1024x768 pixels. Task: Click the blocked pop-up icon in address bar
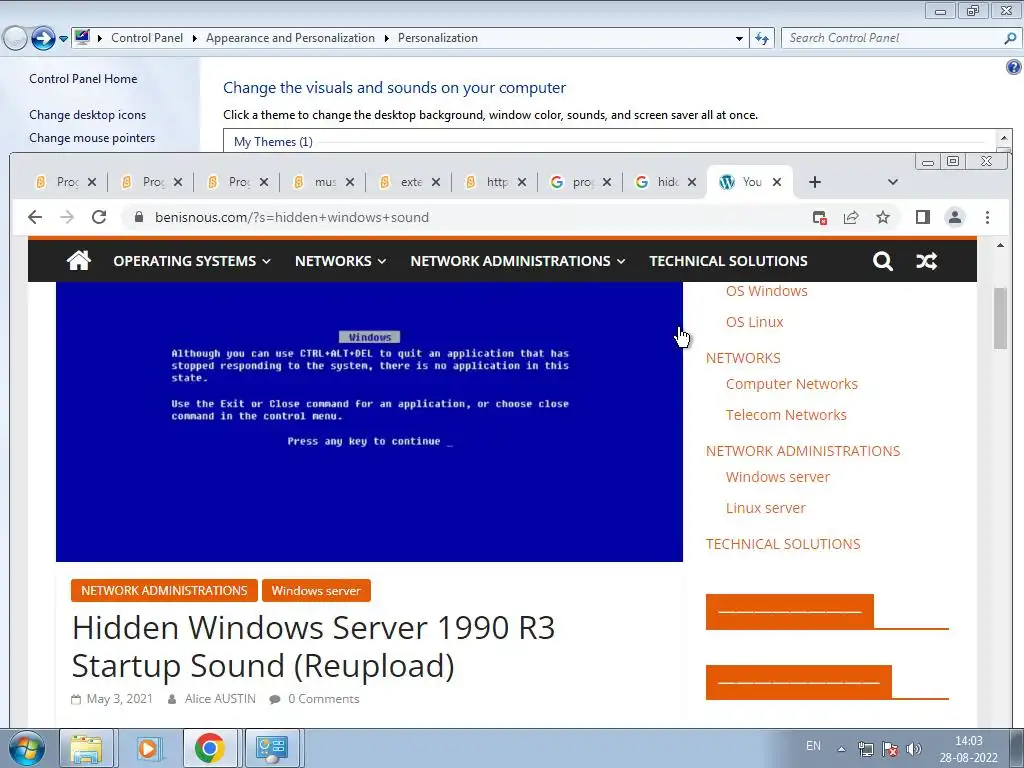click(820, 217)
